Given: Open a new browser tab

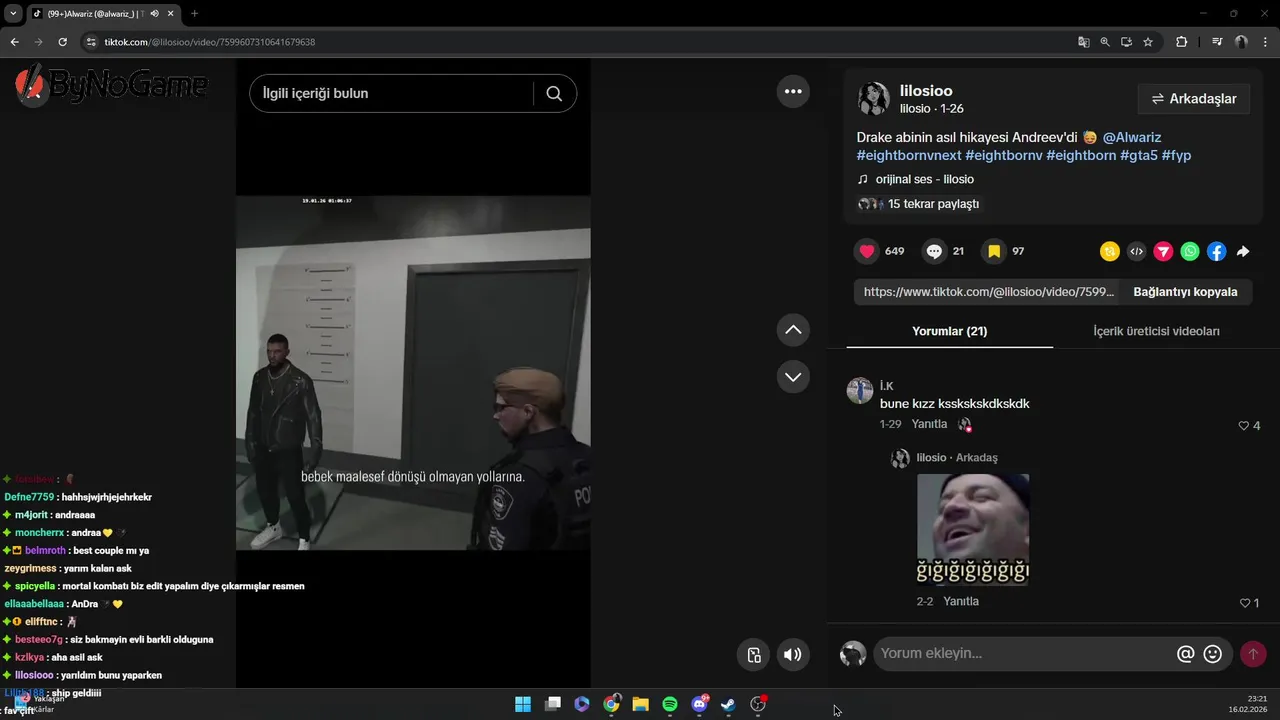Looking at the screenshot, I should tap(194, 13).
